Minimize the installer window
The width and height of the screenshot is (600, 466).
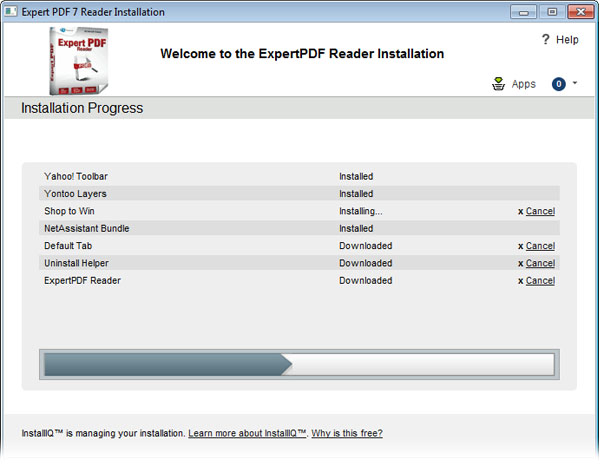tap(523, 12)
